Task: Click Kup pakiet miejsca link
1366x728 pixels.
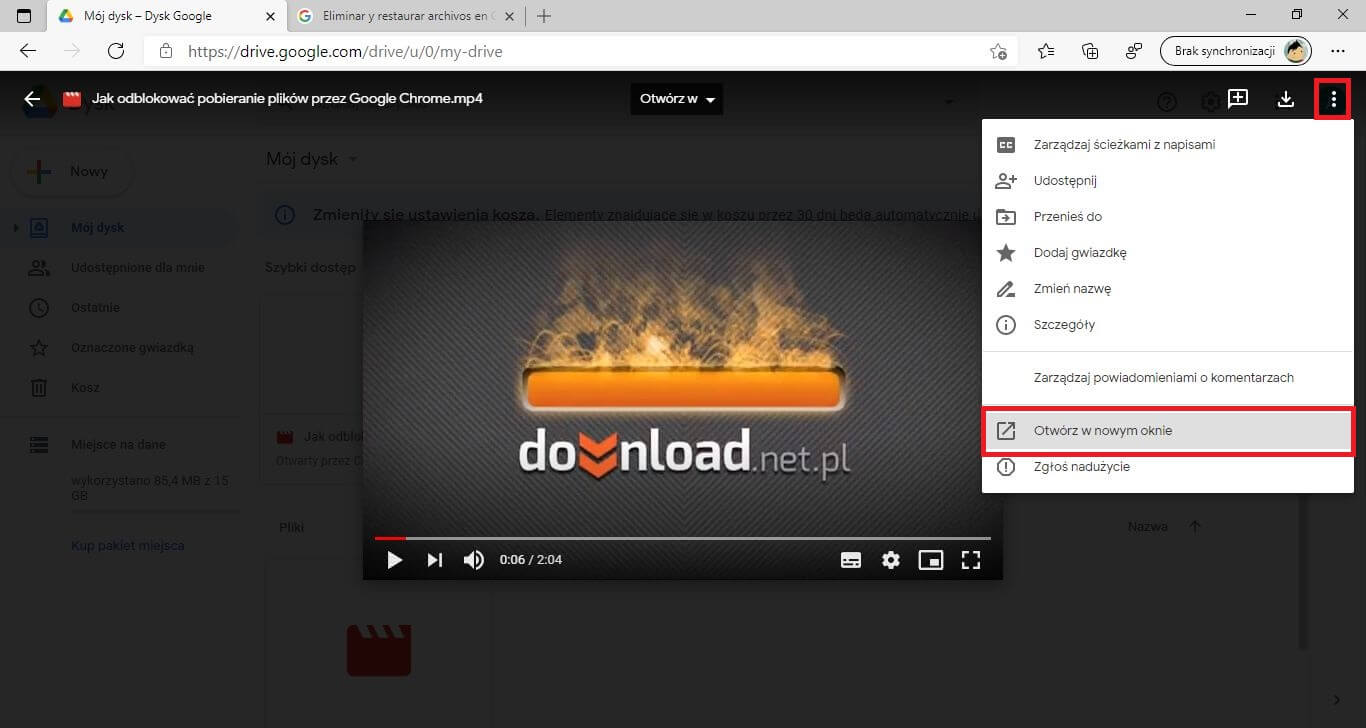Action: [127, 546]
